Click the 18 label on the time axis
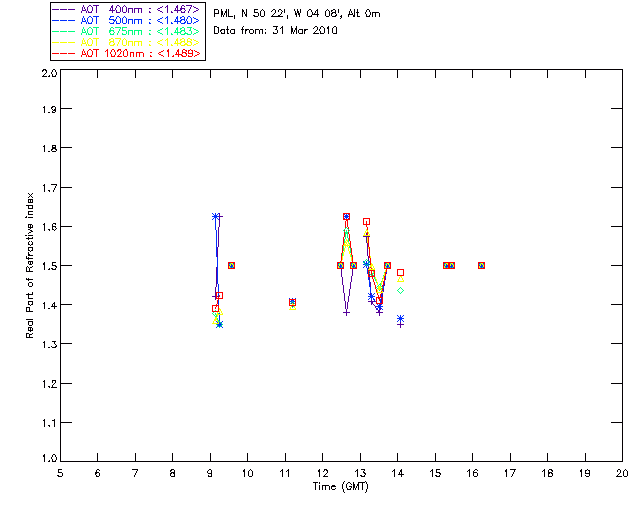Viewport: 640px width, 512px height. [547, 473]
